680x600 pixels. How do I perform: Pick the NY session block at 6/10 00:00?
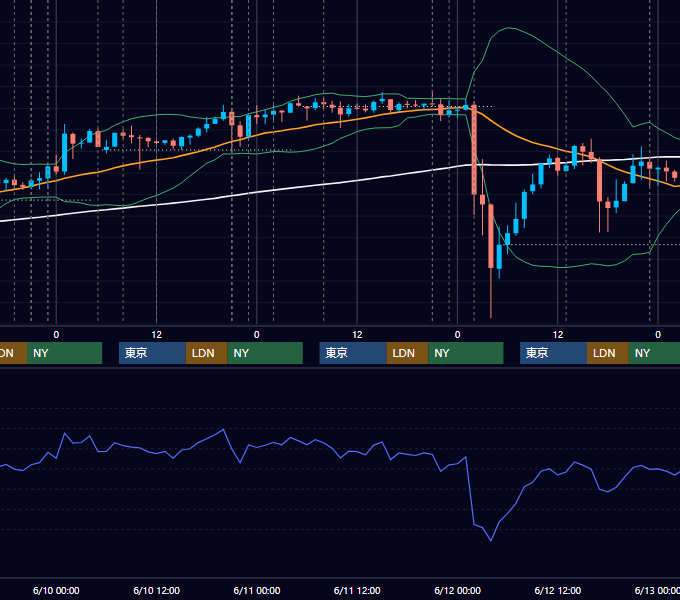pos(64,353)
